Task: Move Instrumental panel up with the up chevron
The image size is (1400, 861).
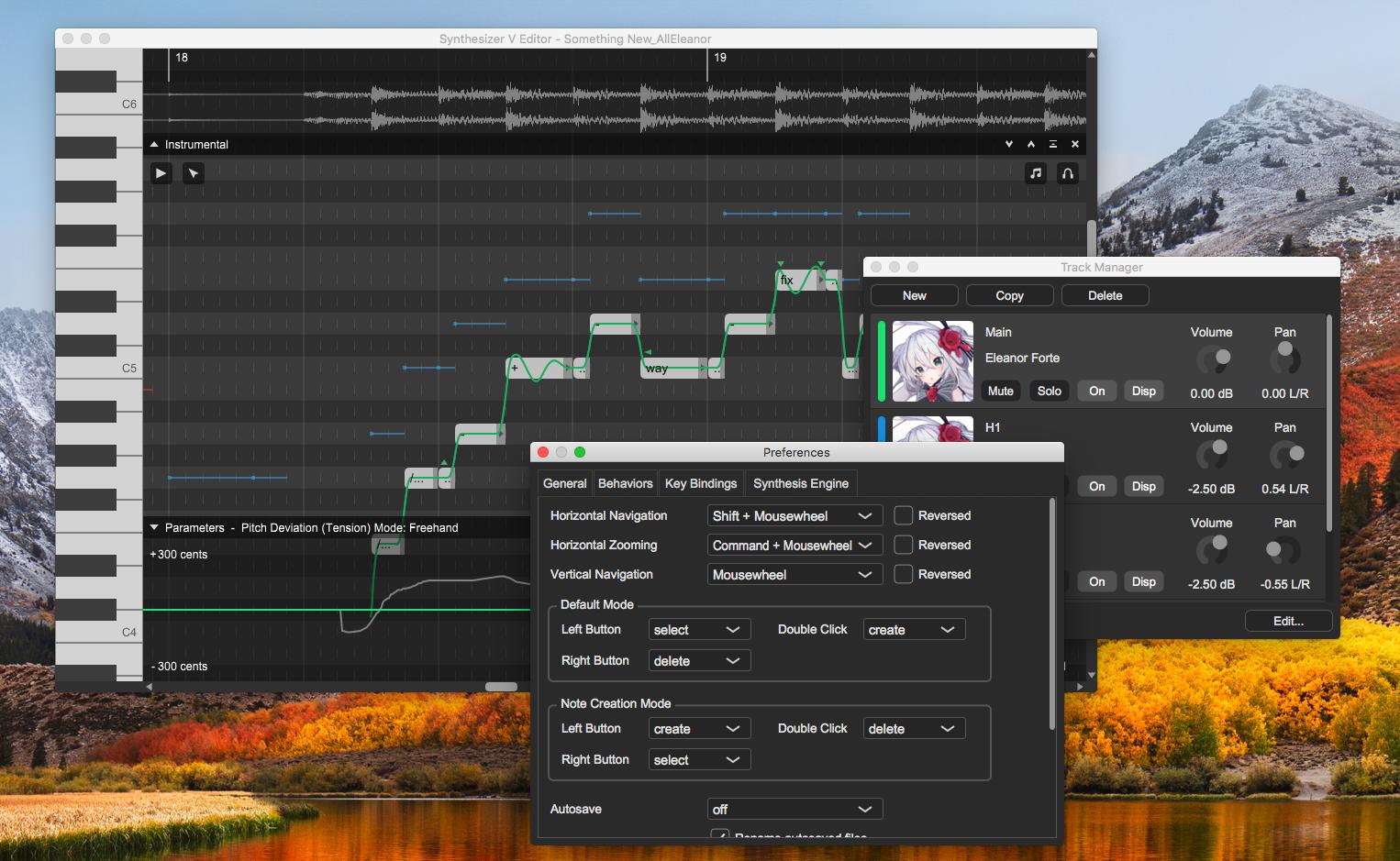Action: (x=1031, y=144)
